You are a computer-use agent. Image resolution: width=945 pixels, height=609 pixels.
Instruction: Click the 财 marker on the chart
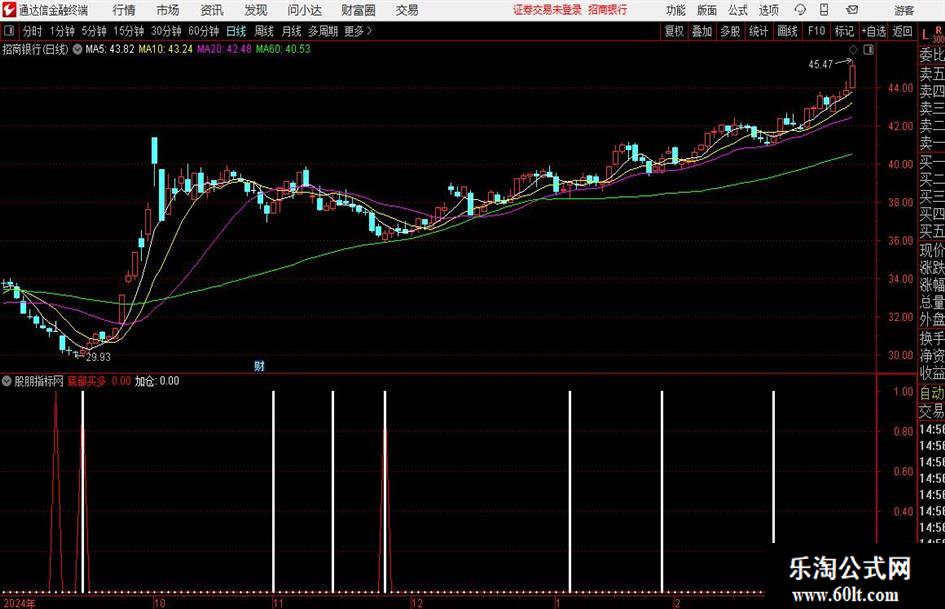pos(259,366)
